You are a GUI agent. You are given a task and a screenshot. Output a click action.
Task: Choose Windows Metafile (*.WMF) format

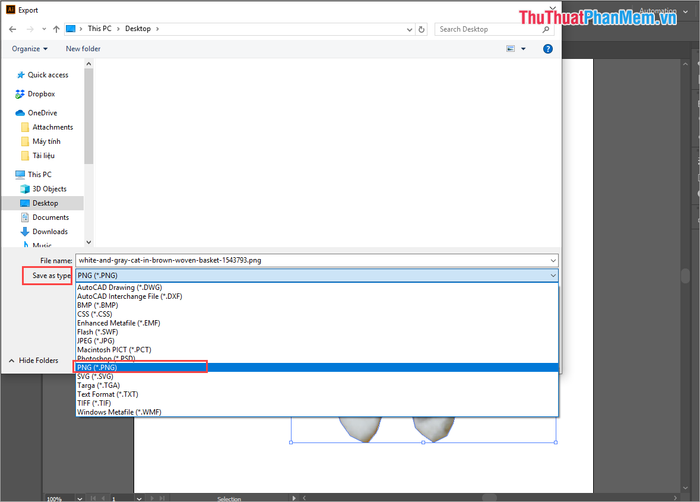317,412
